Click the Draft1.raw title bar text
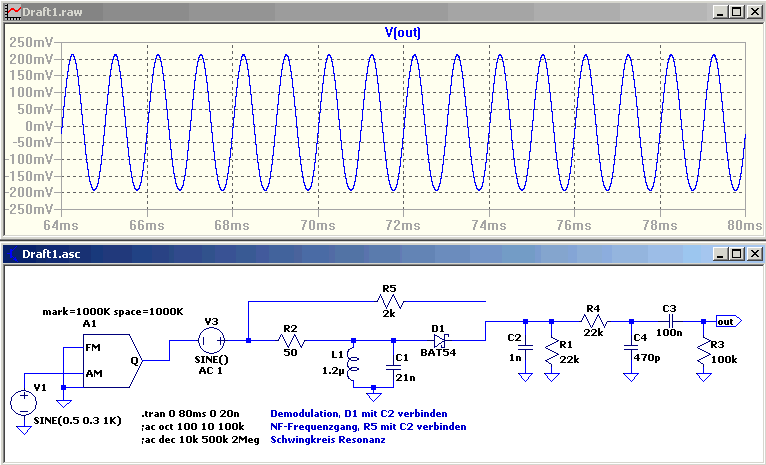Screen dimensions: 766x465 52,12
